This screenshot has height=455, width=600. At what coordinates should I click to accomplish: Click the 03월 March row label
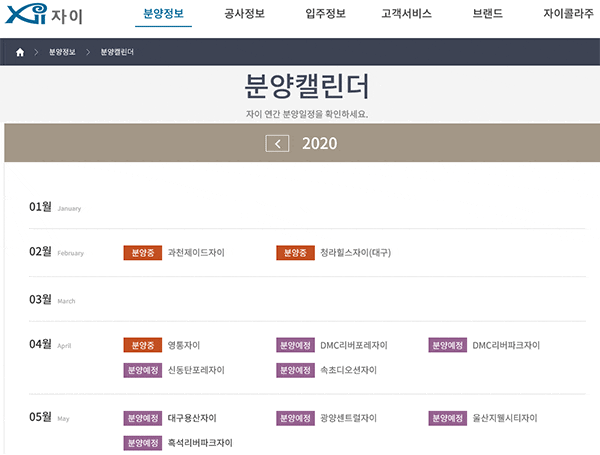[52, 300]
